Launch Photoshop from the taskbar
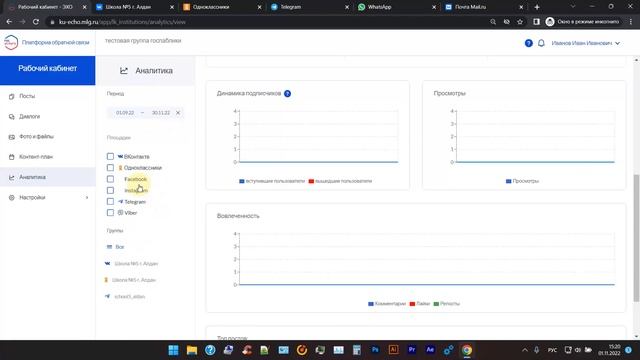Viewport: 640px width, 360px height. pos(375,350)
